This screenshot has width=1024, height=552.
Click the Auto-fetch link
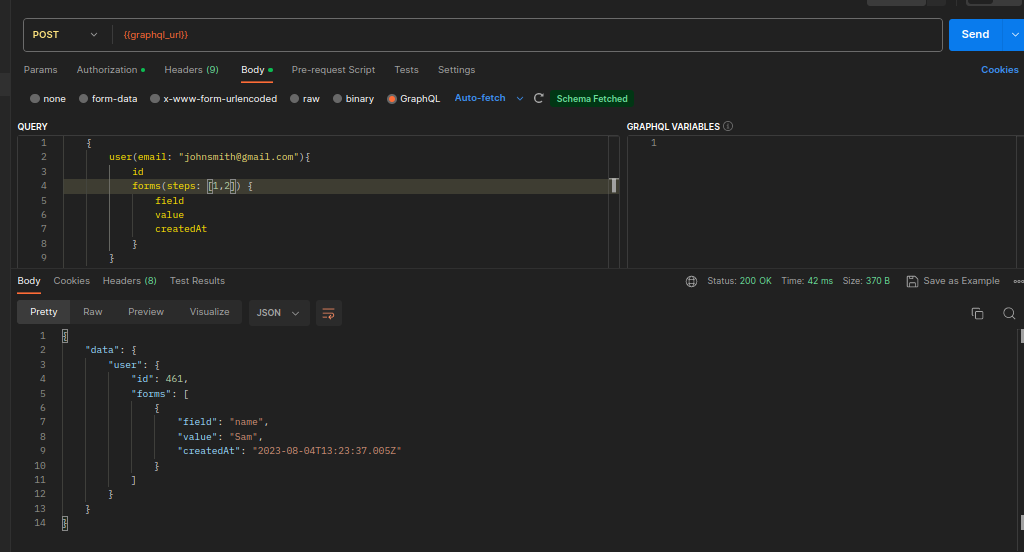pyautogui.click(x=480, y=98)
